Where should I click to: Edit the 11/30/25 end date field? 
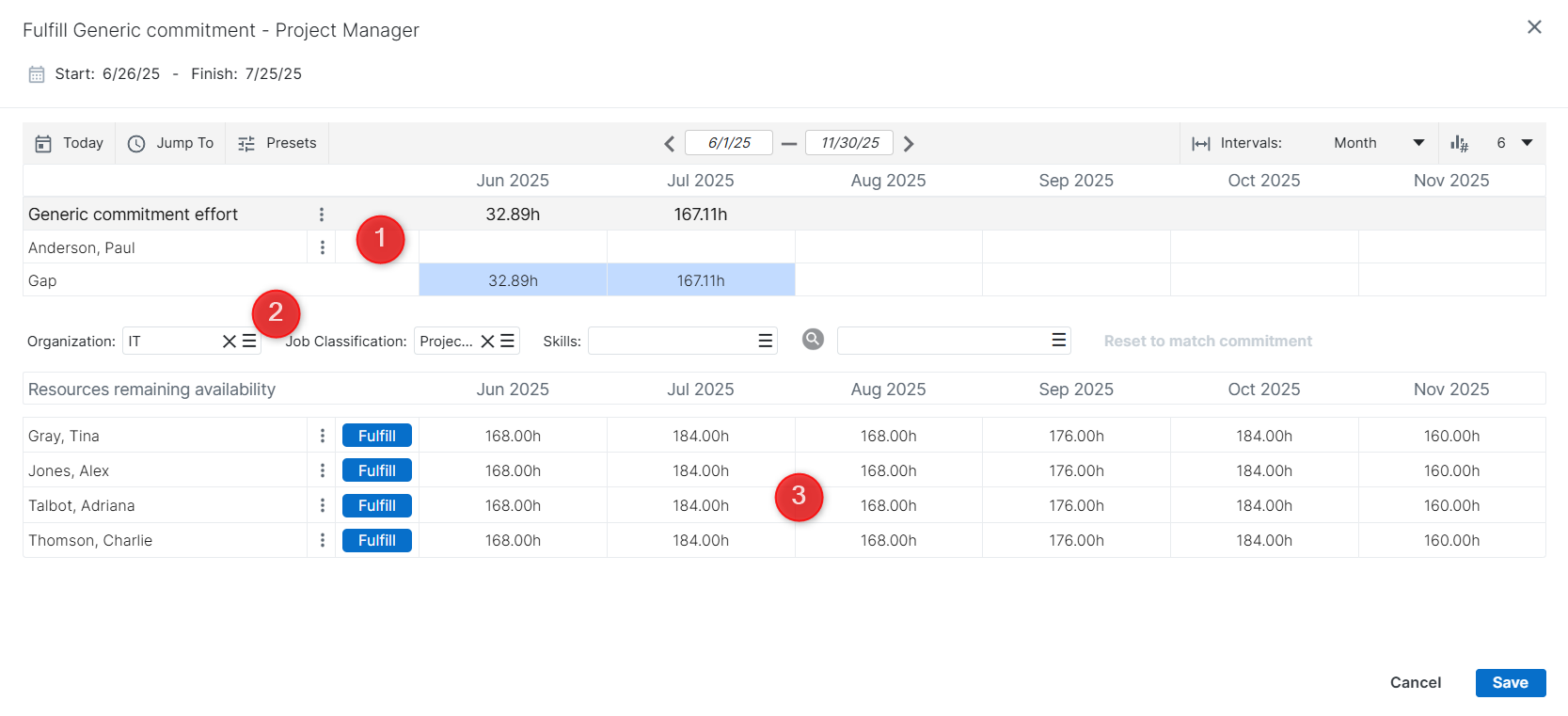(849, 143)
